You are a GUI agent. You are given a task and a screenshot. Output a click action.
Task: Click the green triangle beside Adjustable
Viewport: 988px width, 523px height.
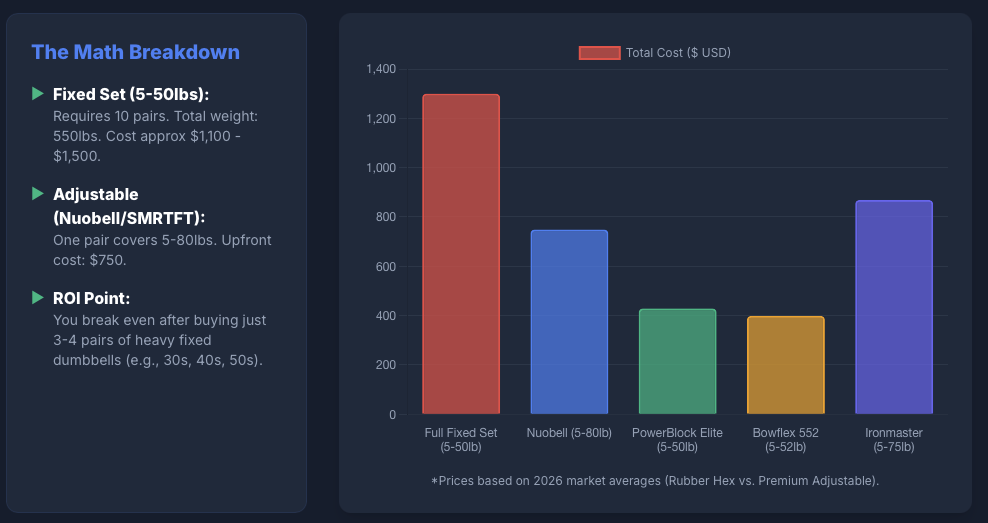point(38,193)
